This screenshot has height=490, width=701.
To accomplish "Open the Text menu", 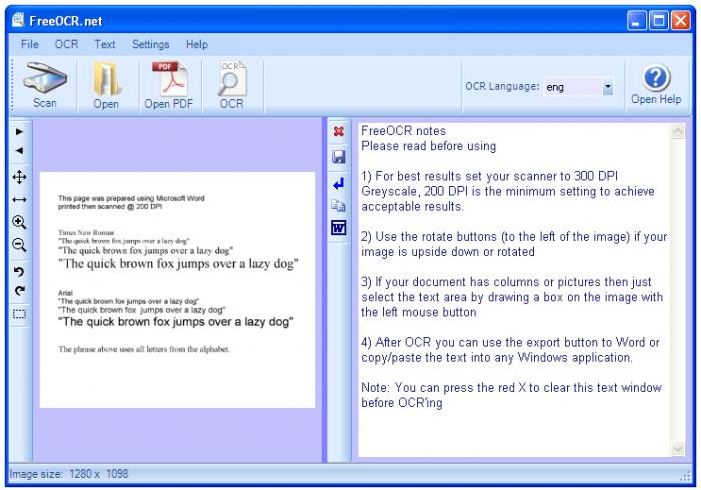I will tap(105, 44).
